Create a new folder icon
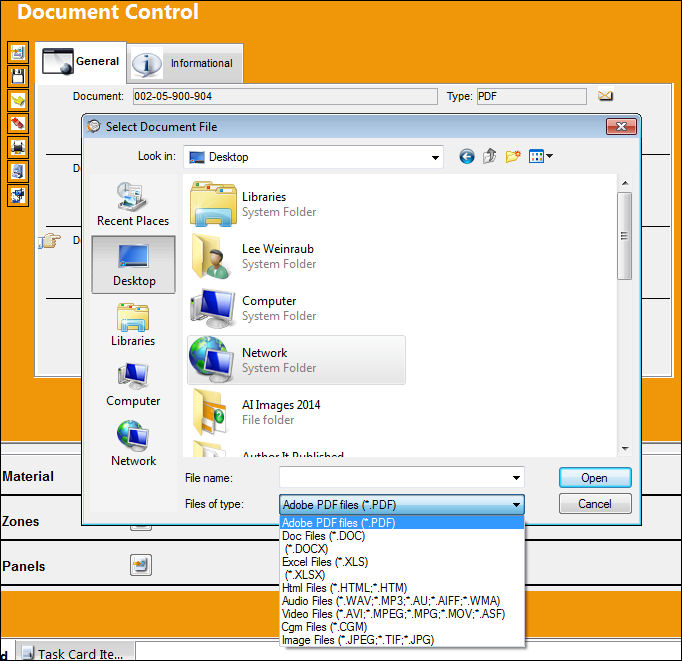Image resolution: width=682 pixels, height=661 pixels. [x=513, y=156]
